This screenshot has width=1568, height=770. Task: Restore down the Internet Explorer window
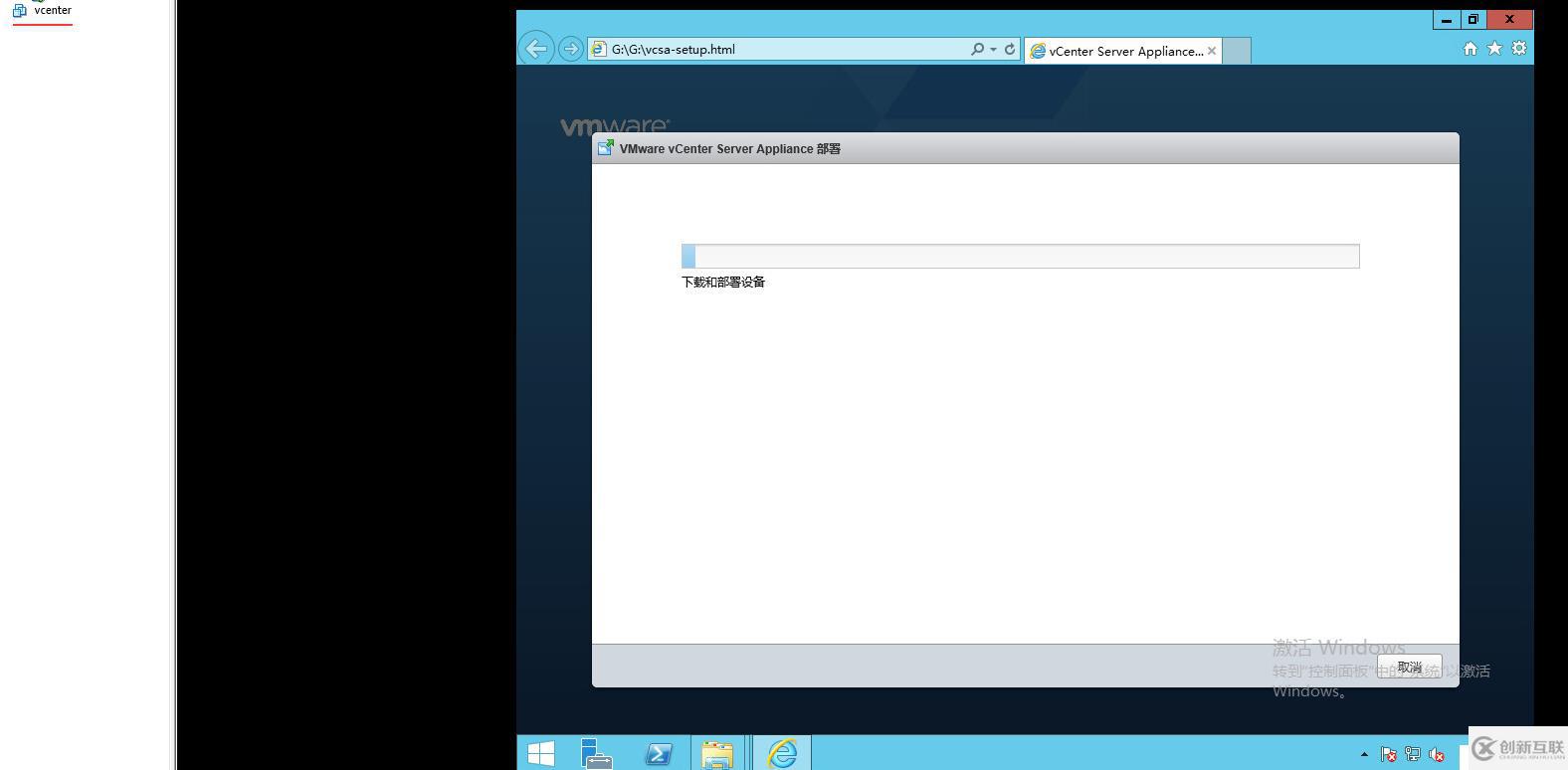[1473, 20]
